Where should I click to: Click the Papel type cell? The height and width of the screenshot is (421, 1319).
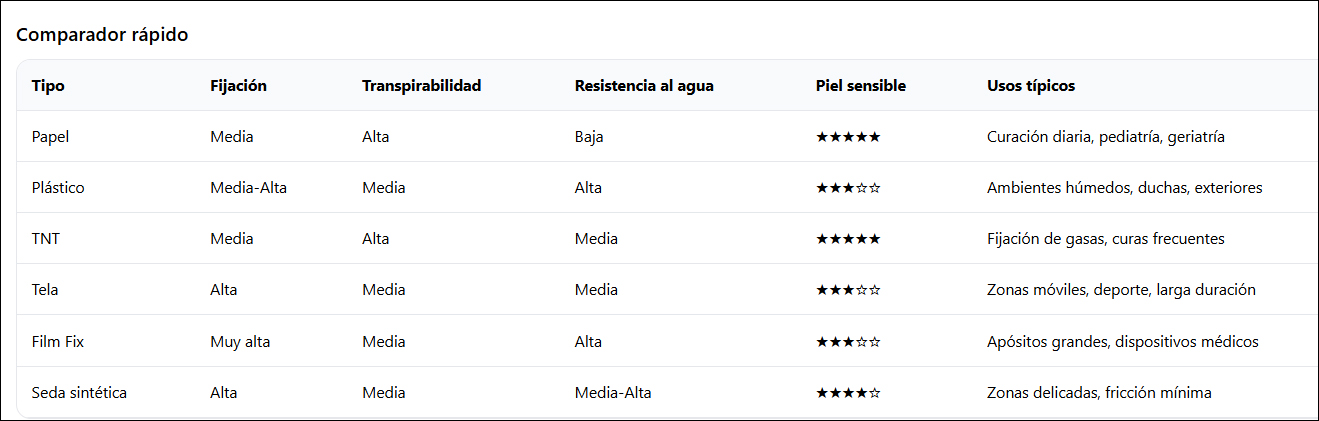pyautogui.click(x=51, y=137)
